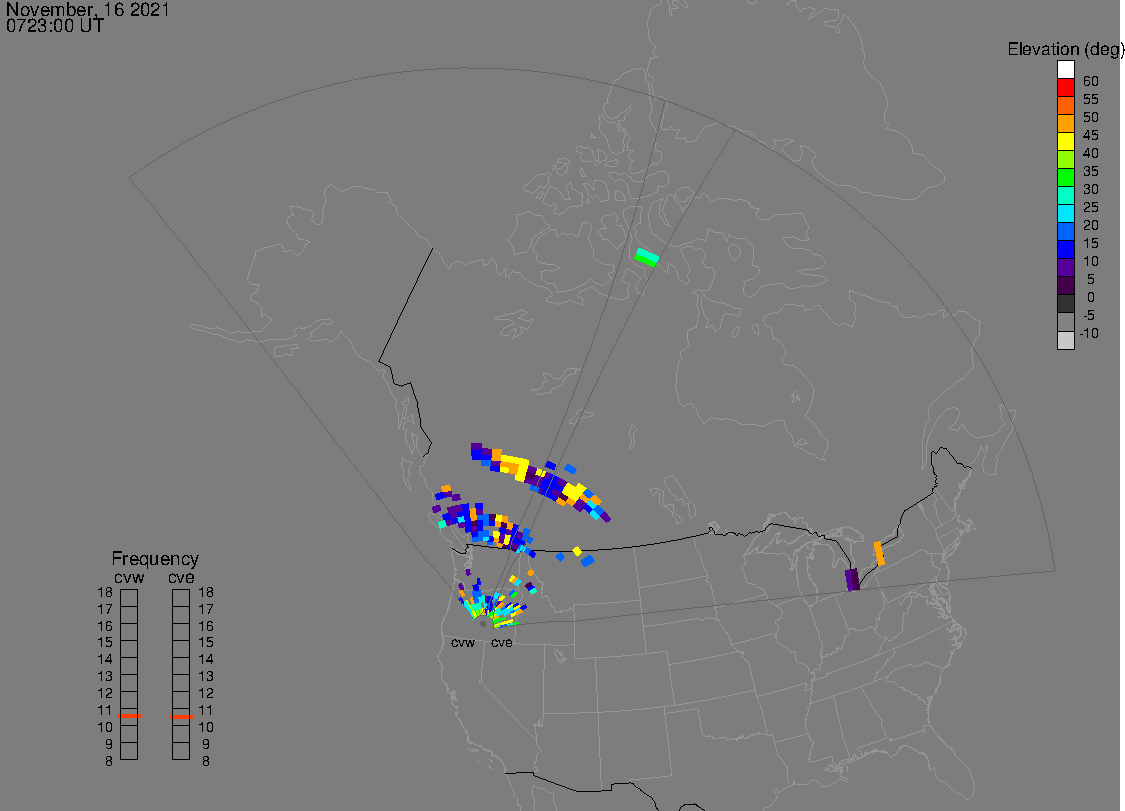
Task: Click '8' on the cve frequency scale
Action: click(206, 761)
